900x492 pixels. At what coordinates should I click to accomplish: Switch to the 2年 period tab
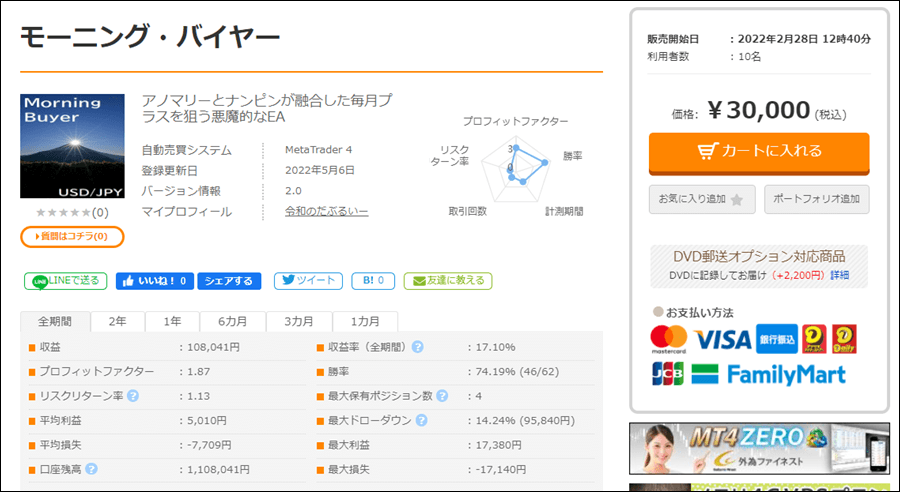117,322
